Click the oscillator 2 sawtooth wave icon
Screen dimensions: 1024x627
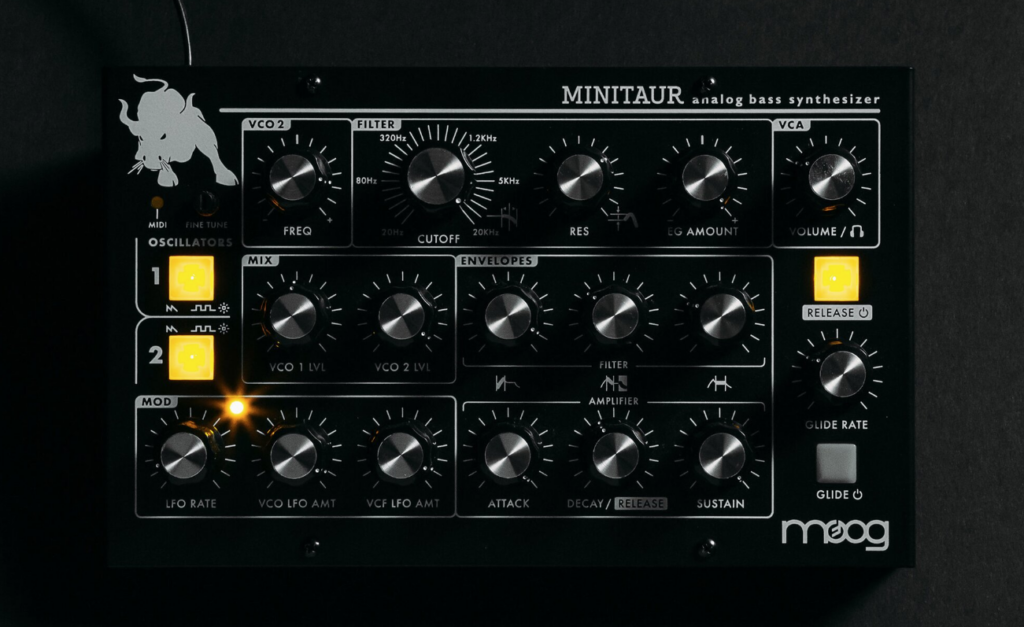click(172, 329)
